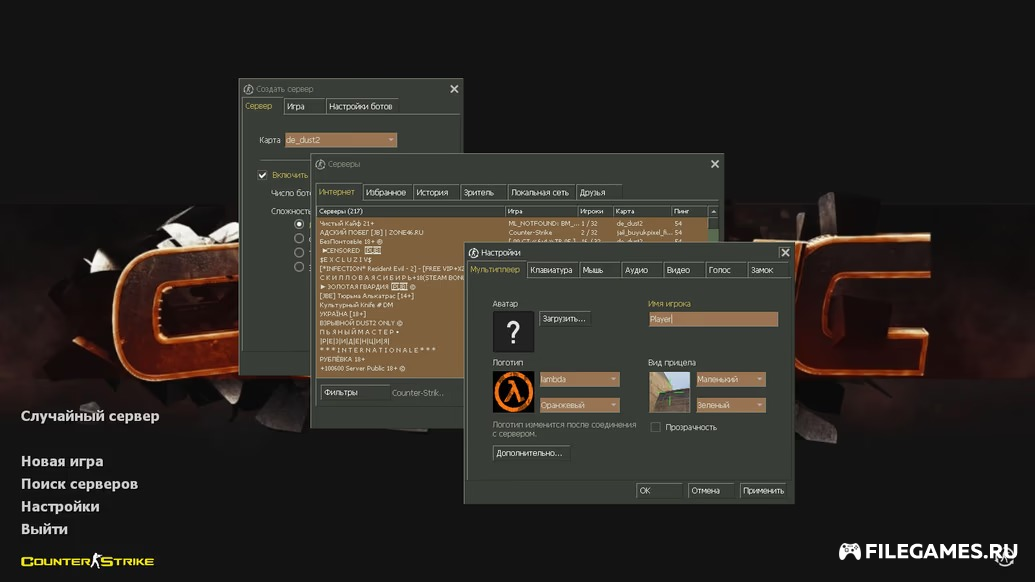Start Новая игра from main menu
The height and width of the screenshot is (582, 1035).
pyautogui.click(x=62, y=461)
